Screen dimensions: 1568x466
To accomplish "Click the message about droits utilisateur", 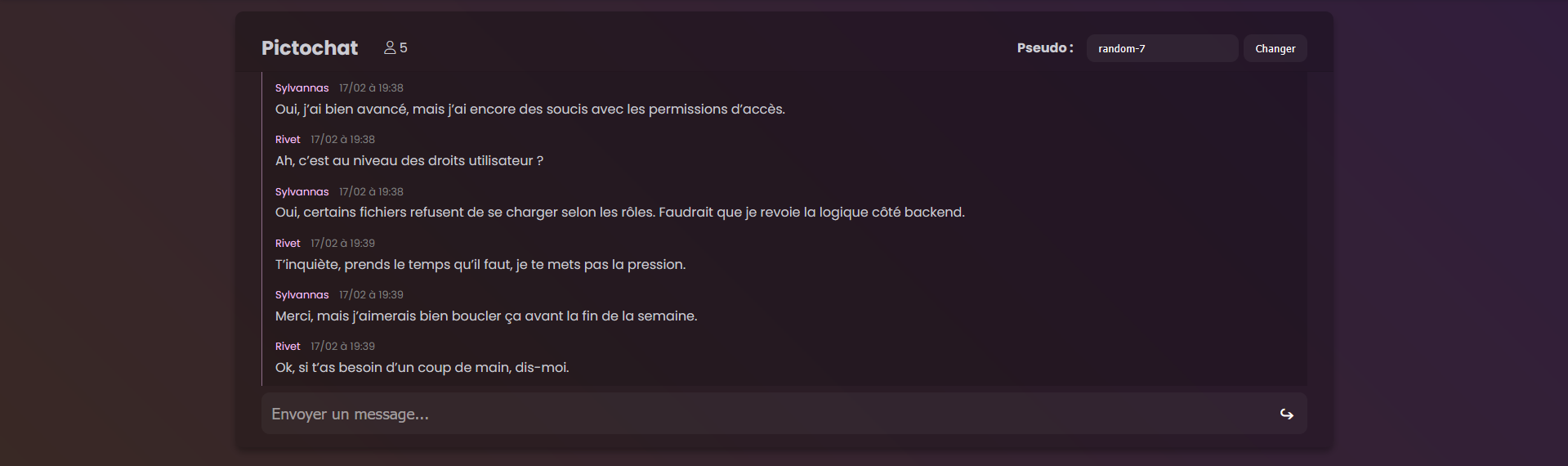I will (409, 160).
